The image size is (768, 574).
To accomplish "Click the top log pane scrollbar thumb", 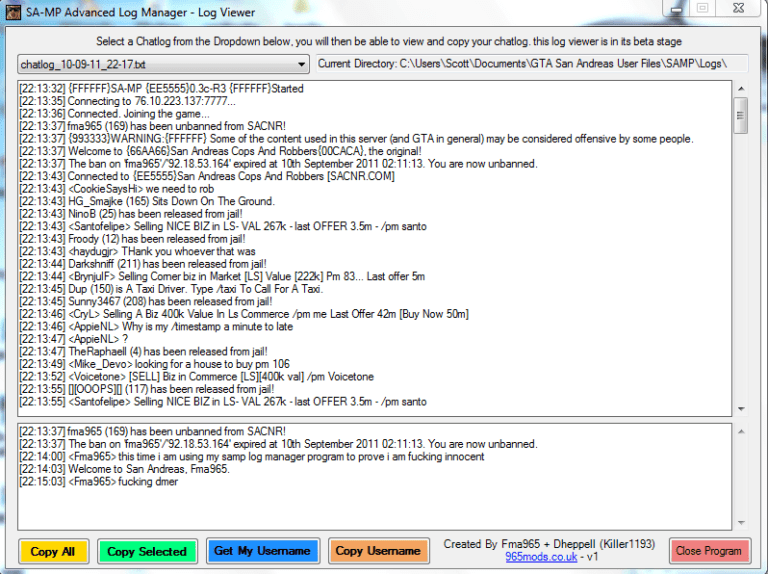I will tap(741, 116).
